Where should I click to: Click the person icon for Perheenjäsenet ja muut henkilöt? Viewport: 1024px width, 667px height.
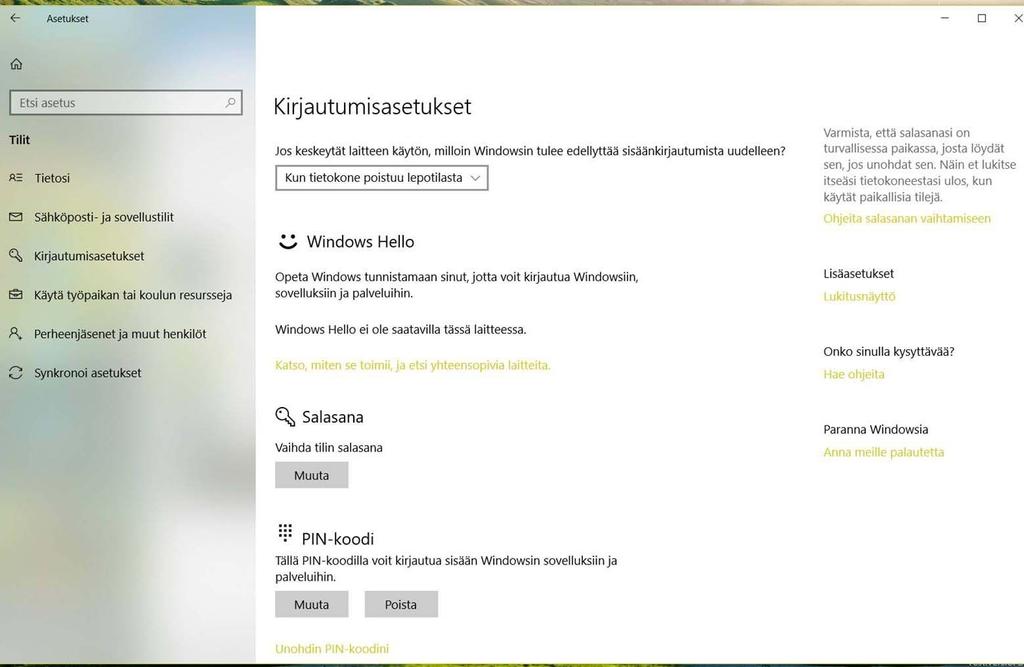coord(16,333)
